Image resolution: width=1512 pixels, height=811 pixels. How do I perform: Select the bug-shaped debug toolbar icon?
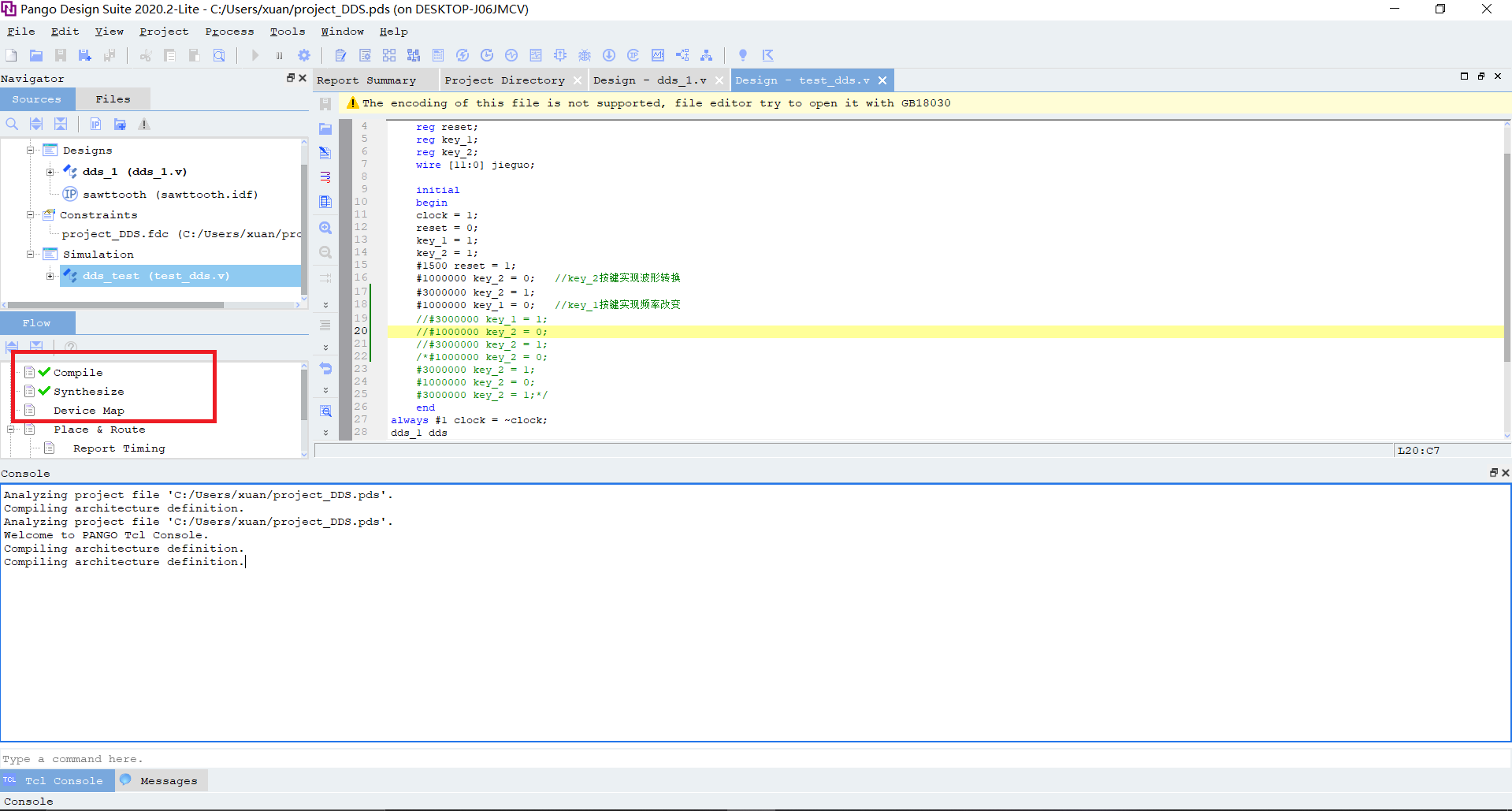click(x=585, y=55)
